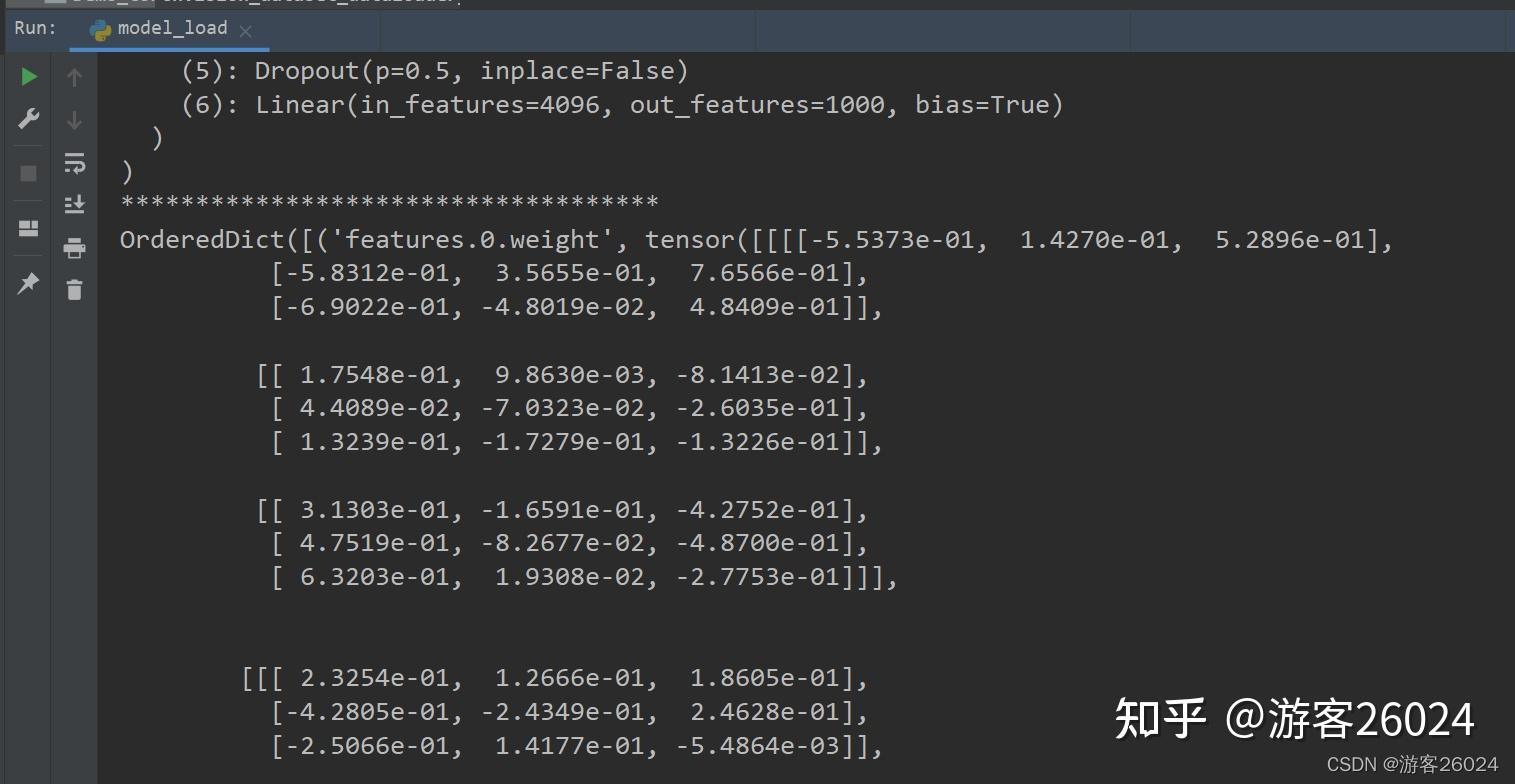
Task: Rerun model_load with the green play icon
Action: (x=29, y=77)
